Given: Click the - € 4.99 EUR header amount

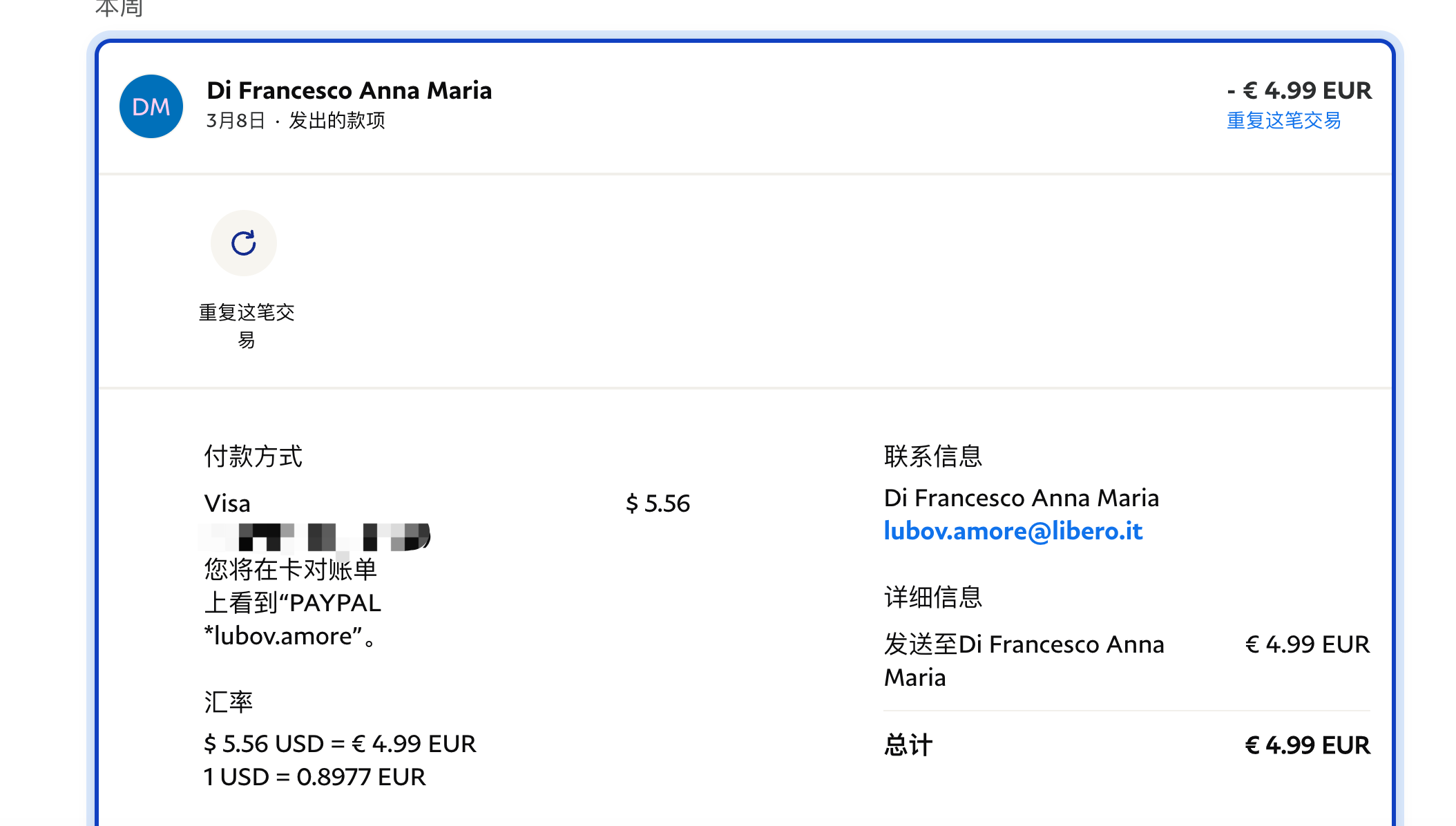Looking at the screenshot, I should 1299,90.
